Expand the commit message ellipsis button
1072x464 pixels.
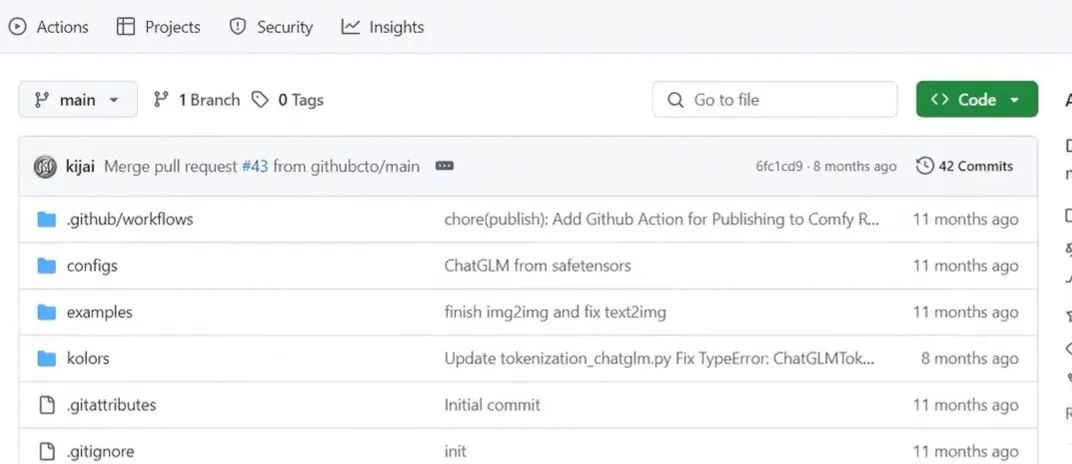click(445, 166)
